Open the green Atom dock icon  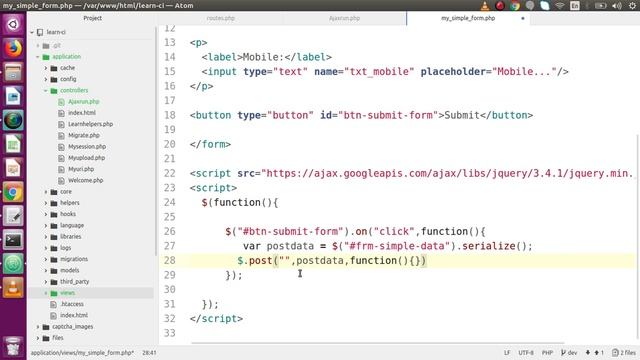pyautogui.click(x=13, y=264)
